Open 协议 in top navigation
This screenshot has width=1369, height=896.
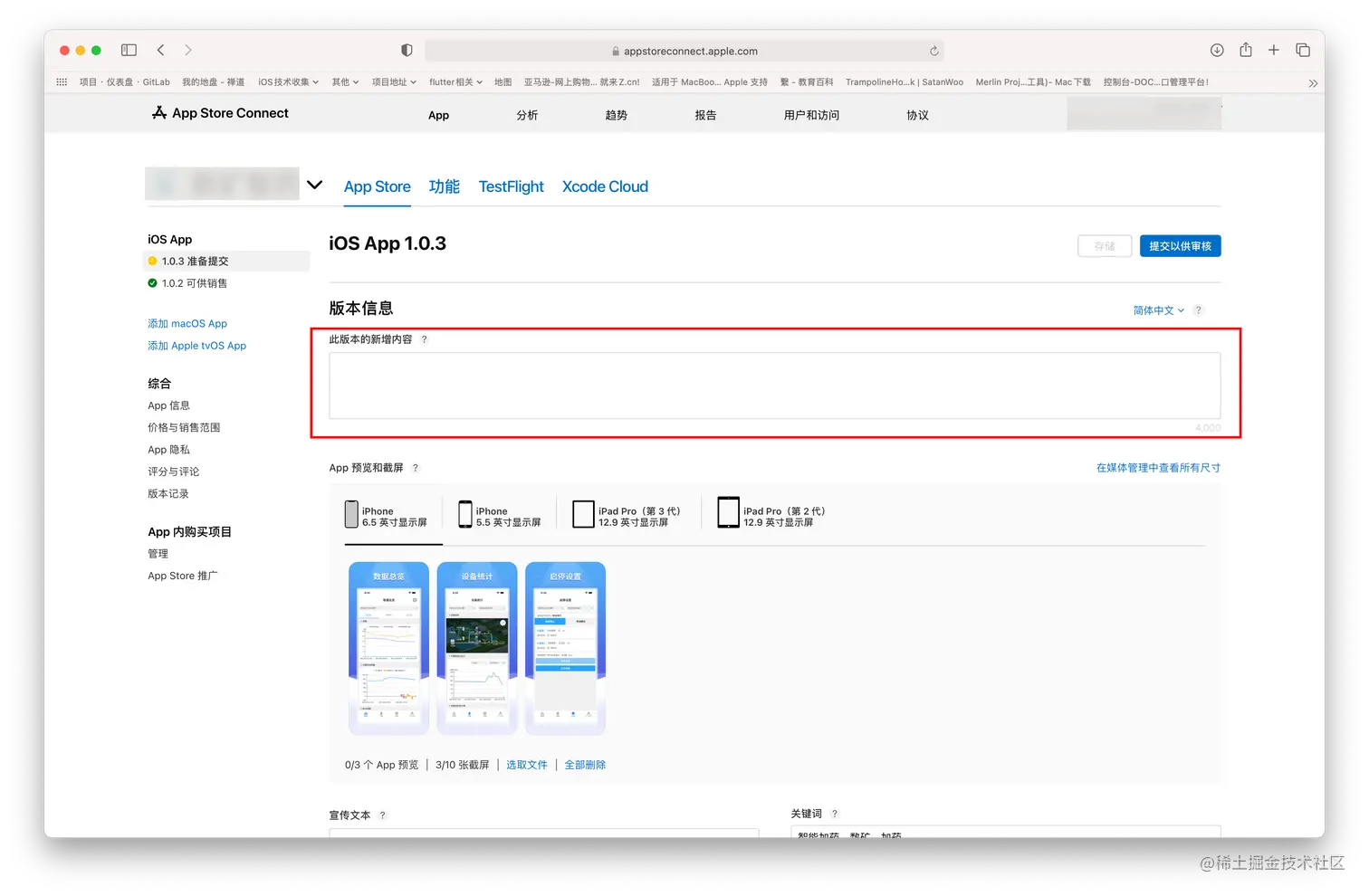[917, 116]
